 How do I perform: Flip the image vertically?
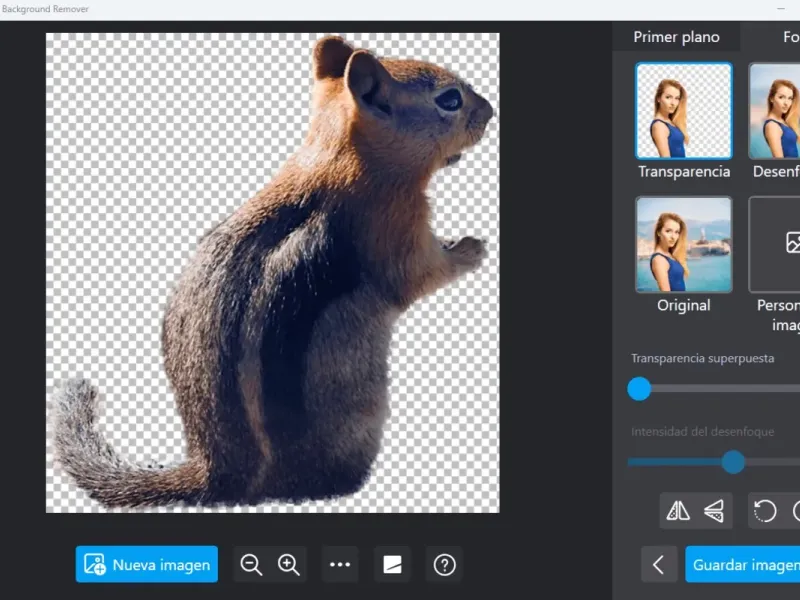pyautogui.click(x=713, y=511)
